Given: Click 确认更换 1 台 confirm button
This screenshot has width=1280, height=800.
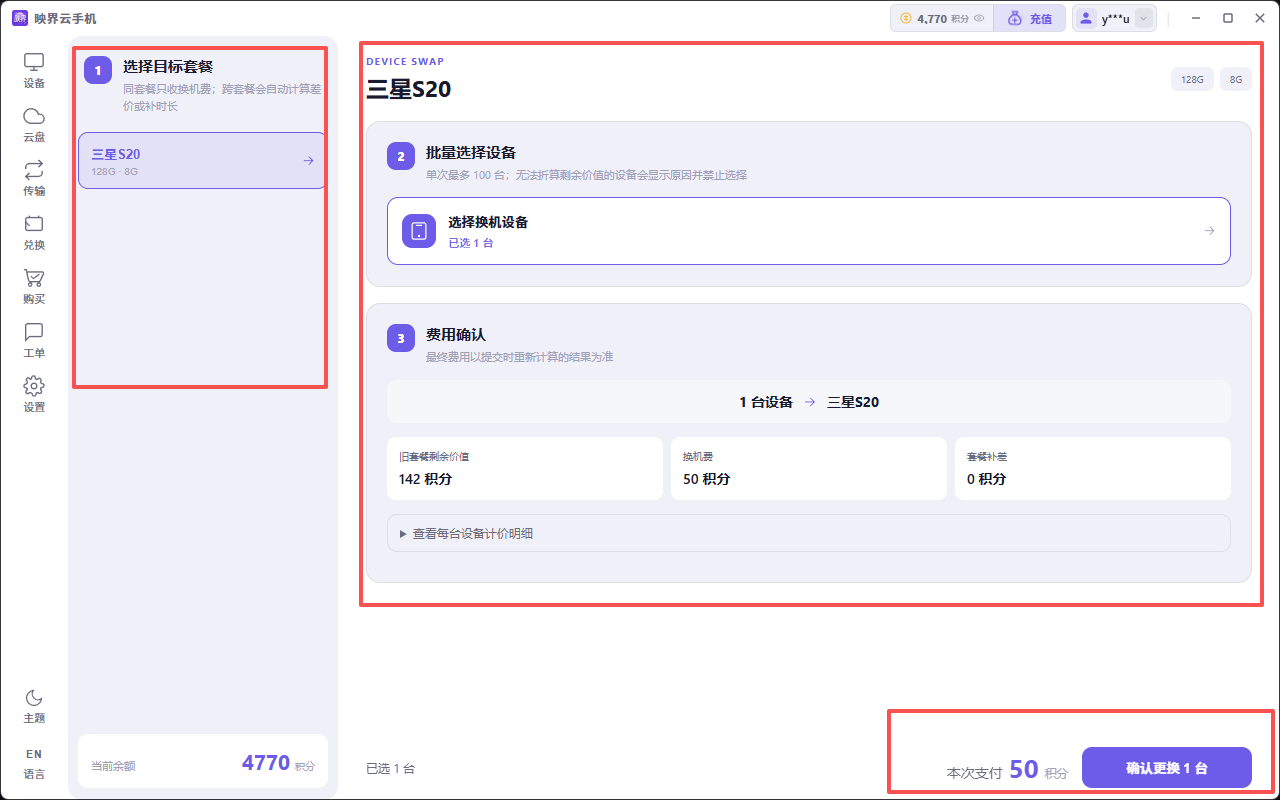Looking at the screenshot, I should click(1166, 768).
